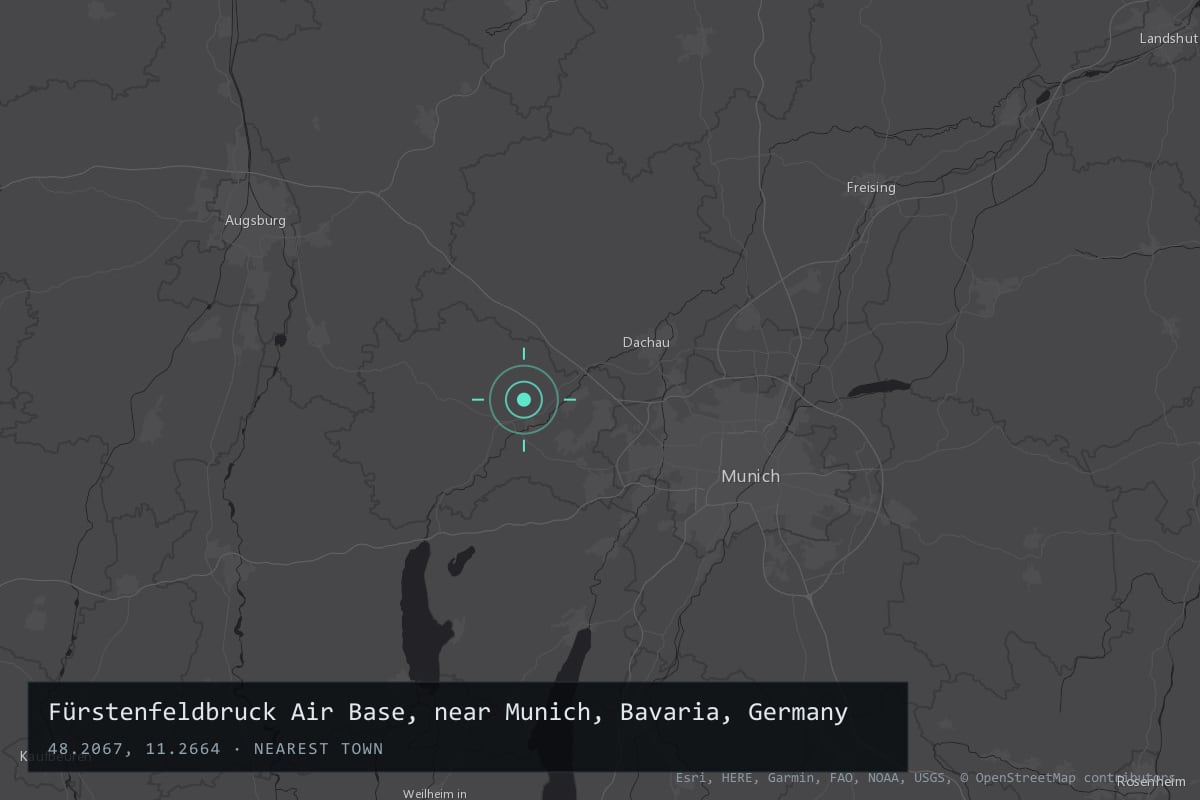Select the Dachau town label
Image resolution: width=1200 pixels, height=800 pixels.
[646, 342]
